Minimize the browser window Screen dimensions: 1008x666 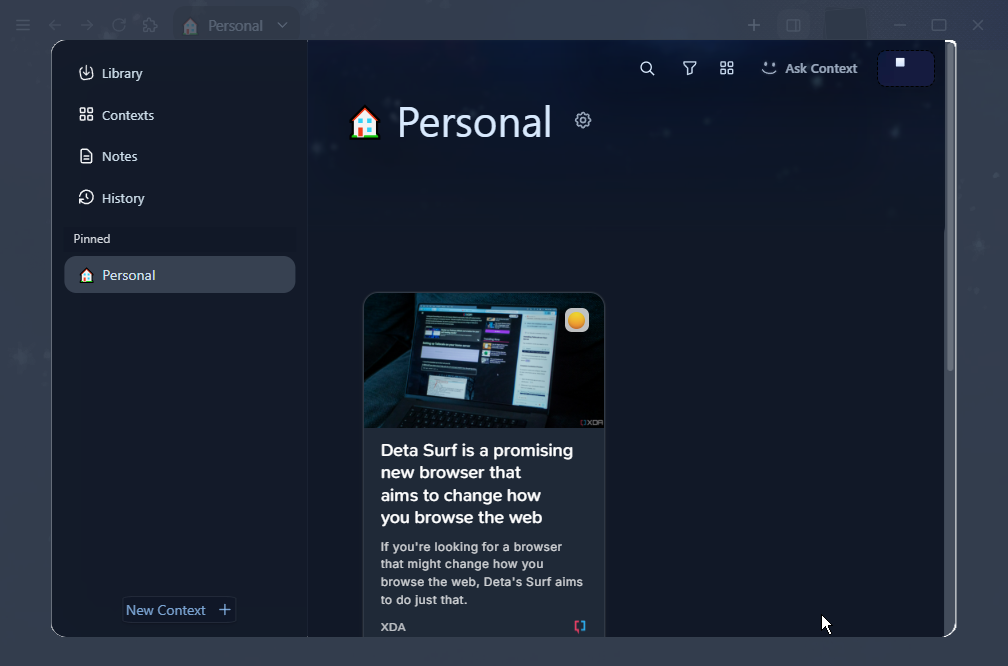[x=900, y=25]
